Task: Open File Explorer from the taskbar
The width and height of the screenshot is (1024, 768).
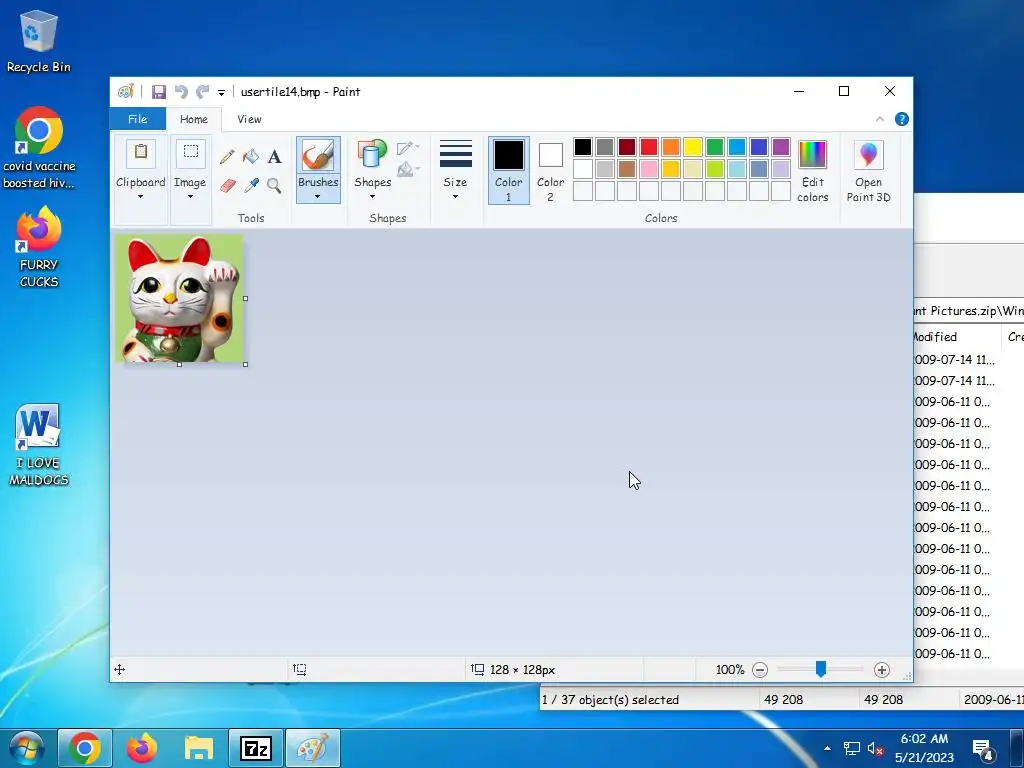Action: [x=199, y=748]
